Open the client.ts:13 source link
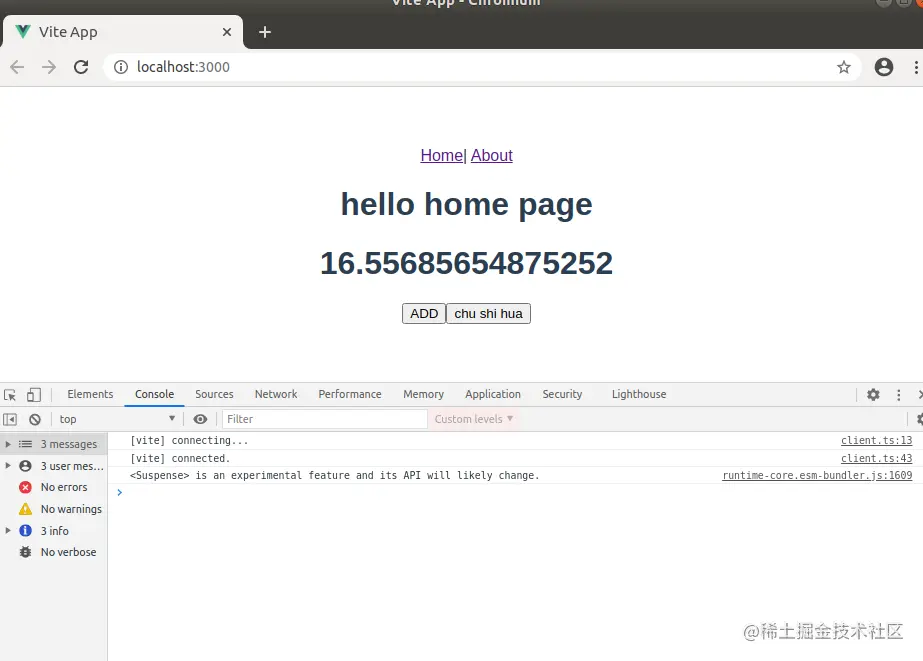Image resolution: width=923 pixels, height=661 pixels. [876, 440]
